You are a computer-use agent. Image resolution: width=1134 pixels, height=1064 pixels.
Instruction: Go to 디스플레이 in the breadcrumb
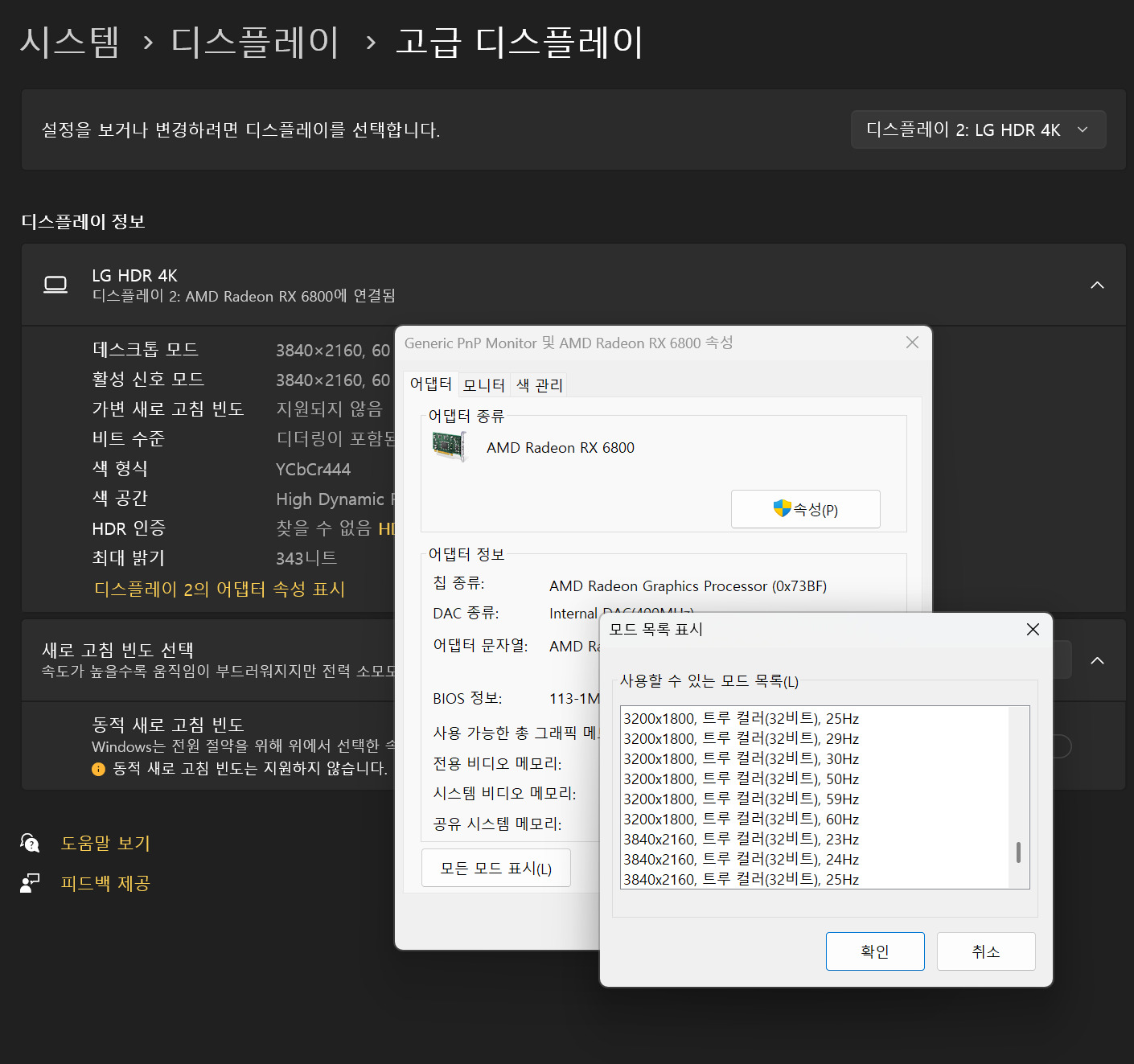pyautogui.click(x=255, y=42)
